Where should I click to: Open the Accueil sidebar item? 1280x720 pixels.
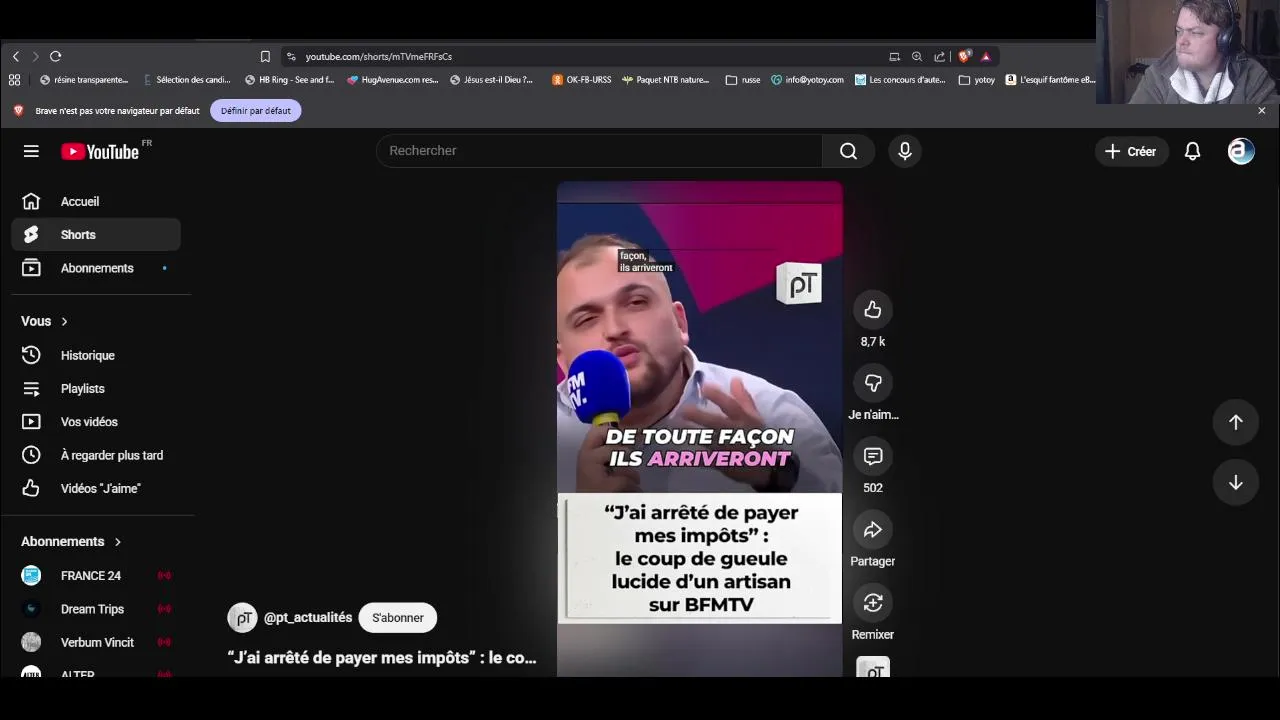pos(96,202)
